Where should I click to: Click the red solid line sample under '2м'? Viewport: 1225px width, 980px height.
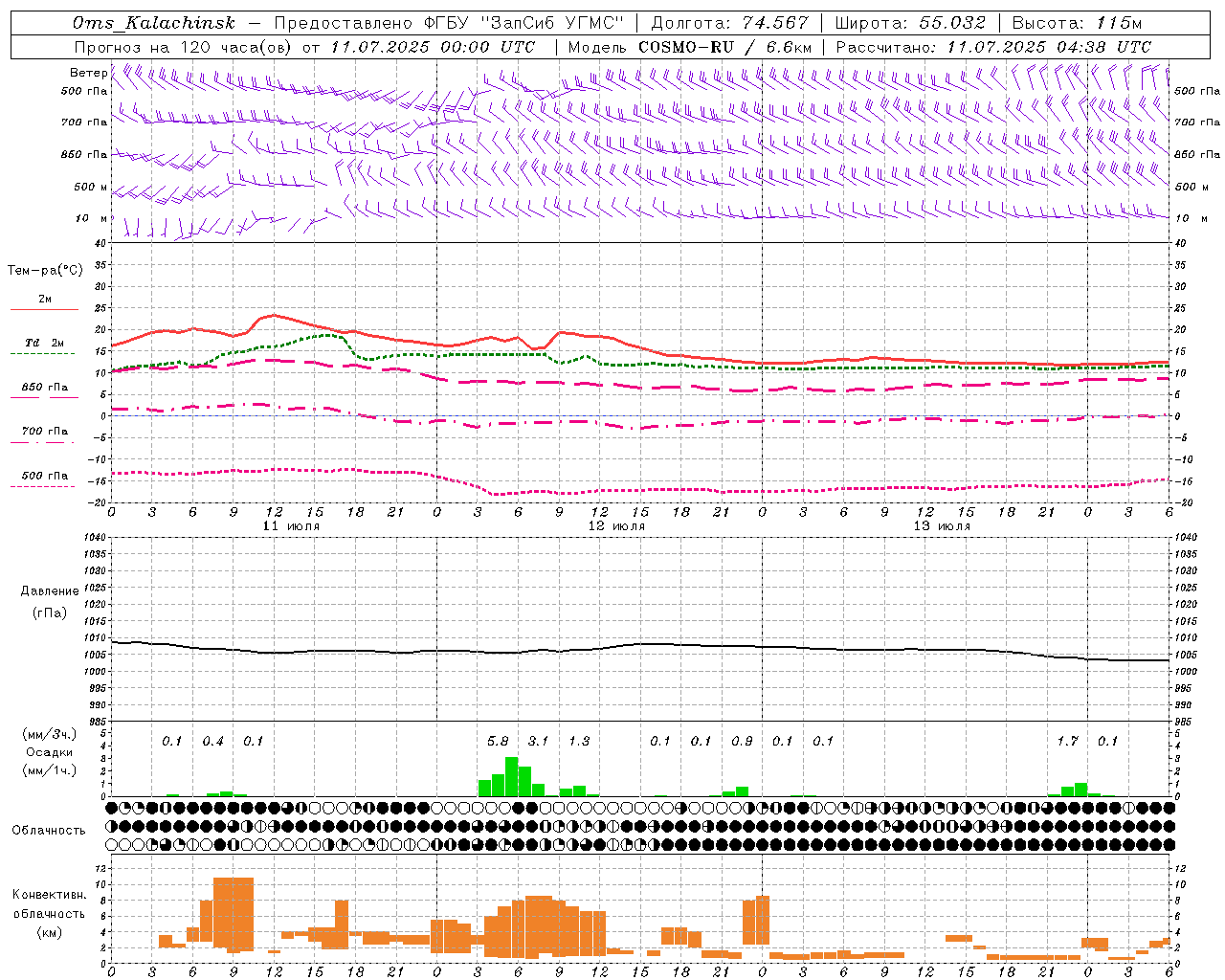pos(44,309)
